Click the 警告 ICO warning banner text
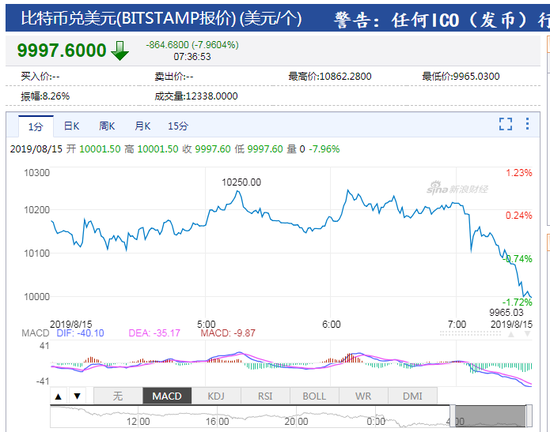550x432 pixels. pyautogui.click(x=442, y=20)
